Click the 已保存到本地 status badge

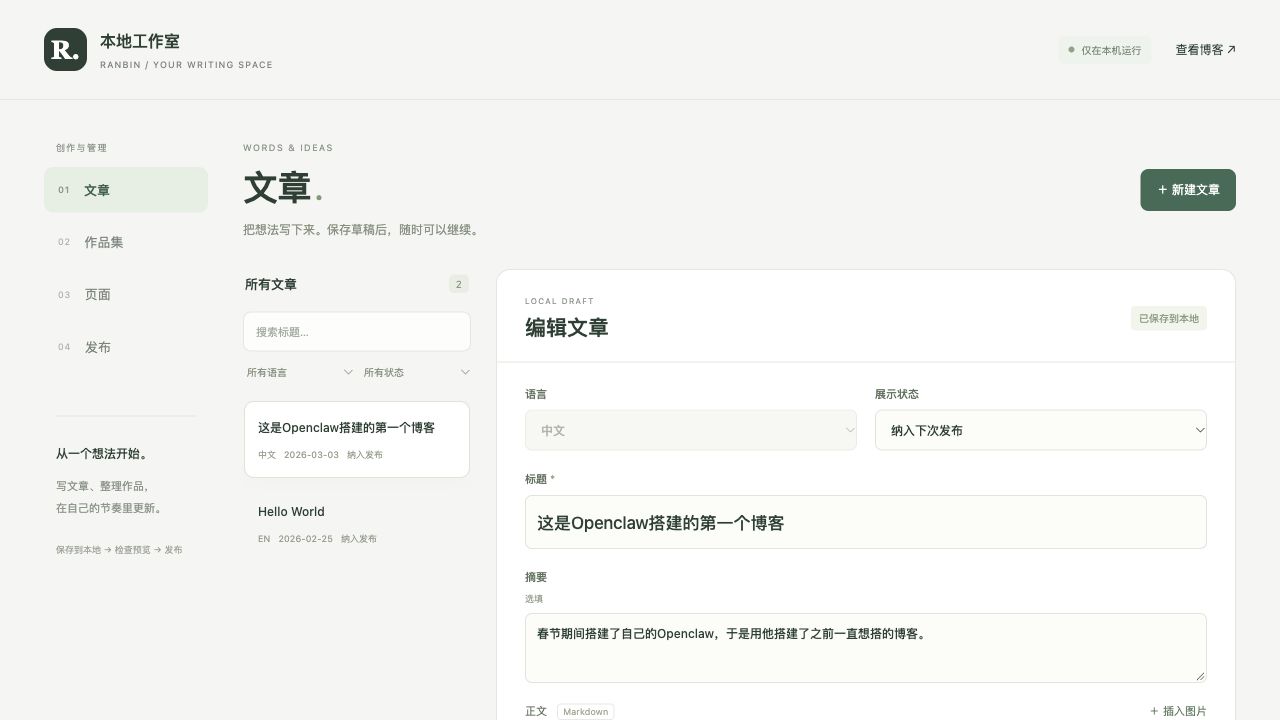tap(1169, 318)
